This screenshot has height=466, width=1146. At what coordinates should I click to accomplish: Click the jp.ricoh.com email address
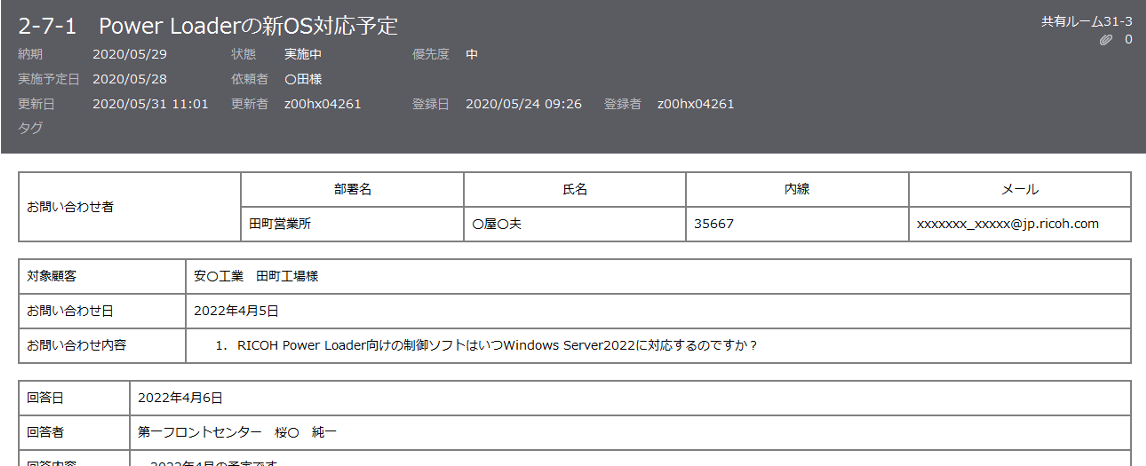[1007, 224]
